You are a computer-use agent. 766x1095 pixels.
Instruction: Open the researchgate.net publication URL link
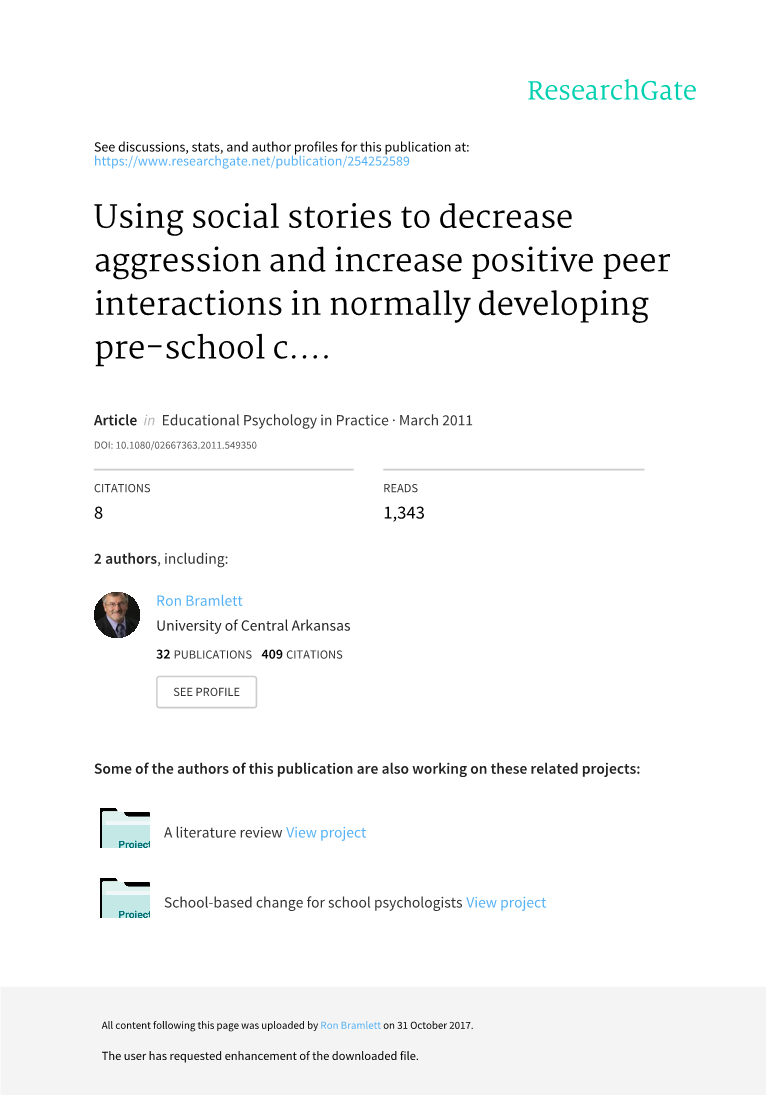pyautogui.click(x=251, y=161)
